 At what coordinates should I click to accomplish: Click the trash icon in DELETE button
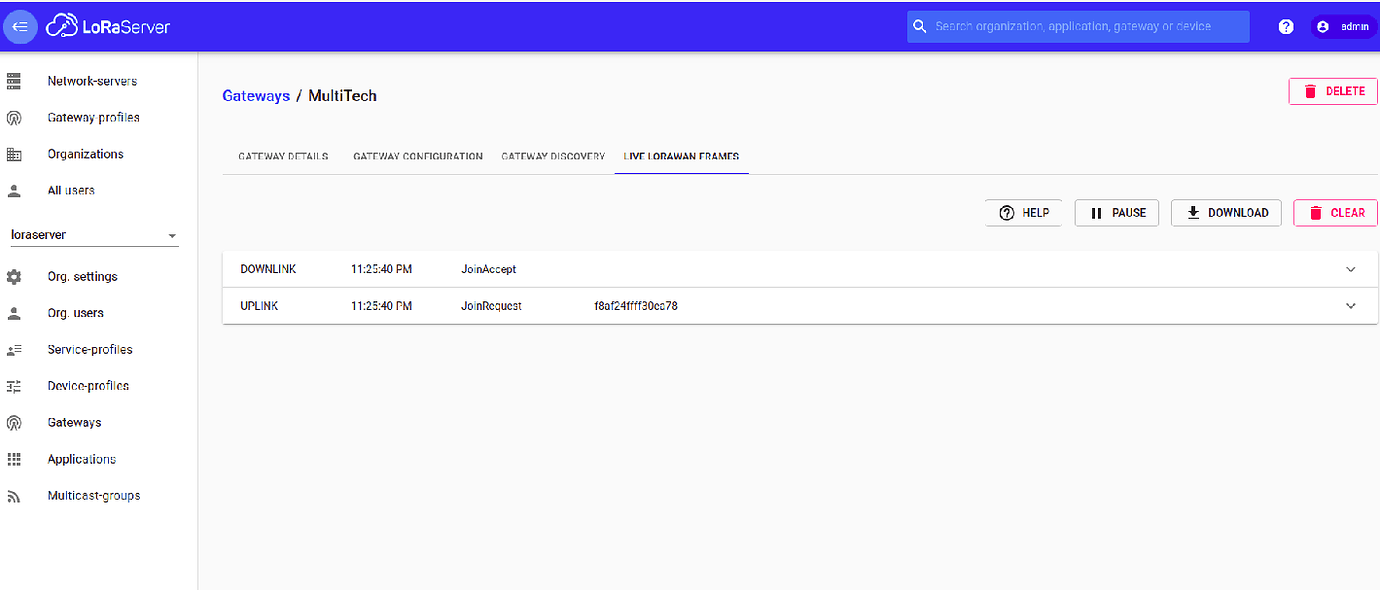coord(1310,92)
